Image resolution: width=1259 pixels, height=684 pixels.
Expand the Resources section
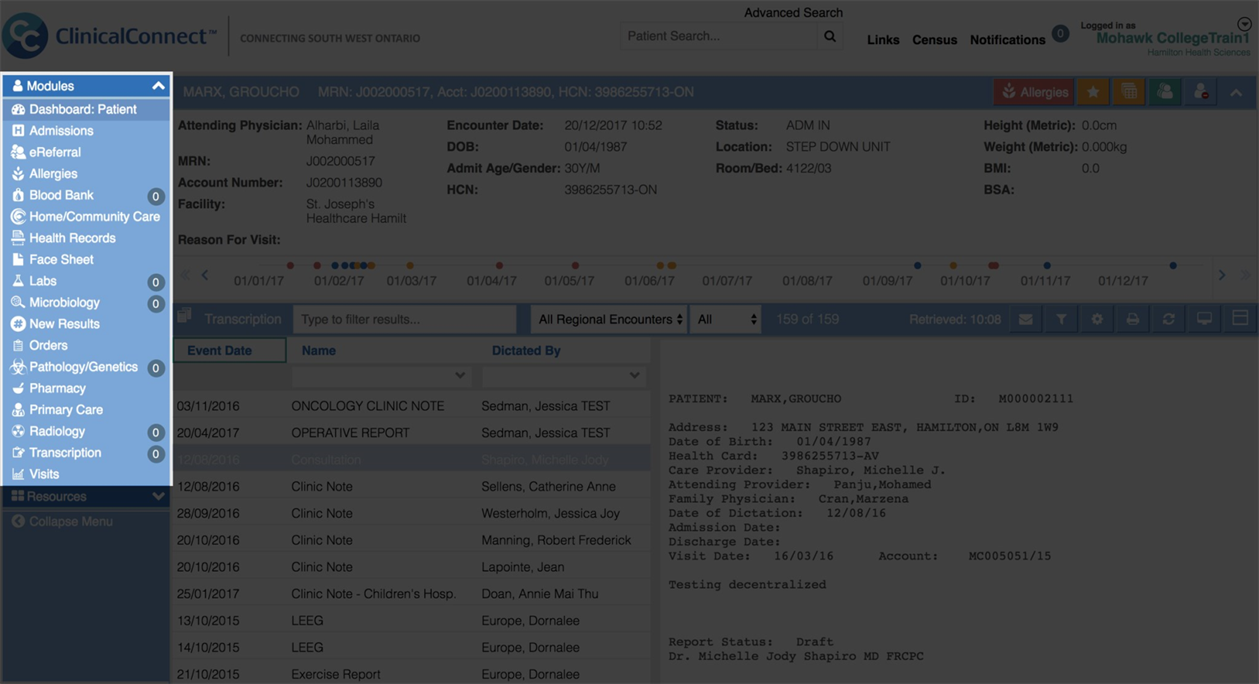click(158, 496)
